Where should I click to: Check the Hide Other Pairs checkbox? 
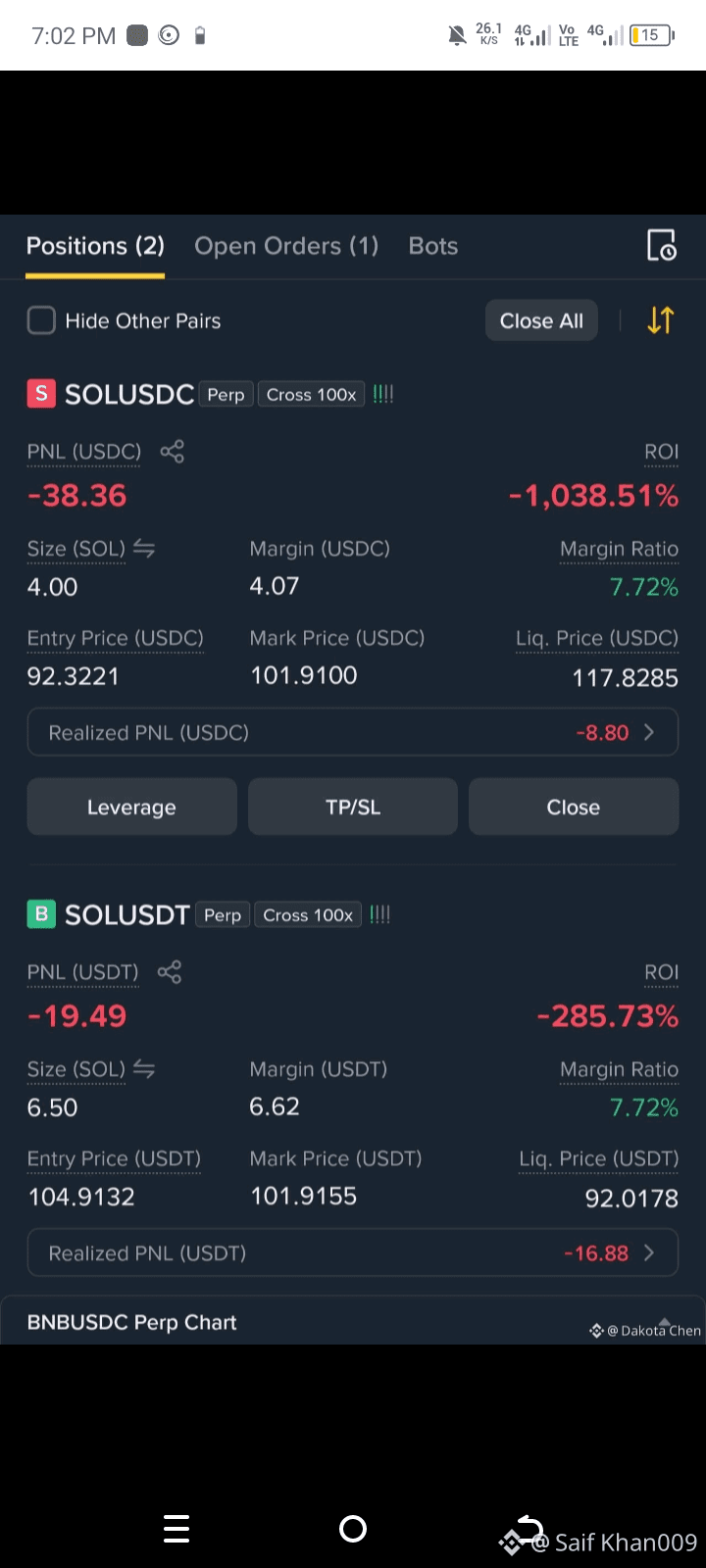41,320
